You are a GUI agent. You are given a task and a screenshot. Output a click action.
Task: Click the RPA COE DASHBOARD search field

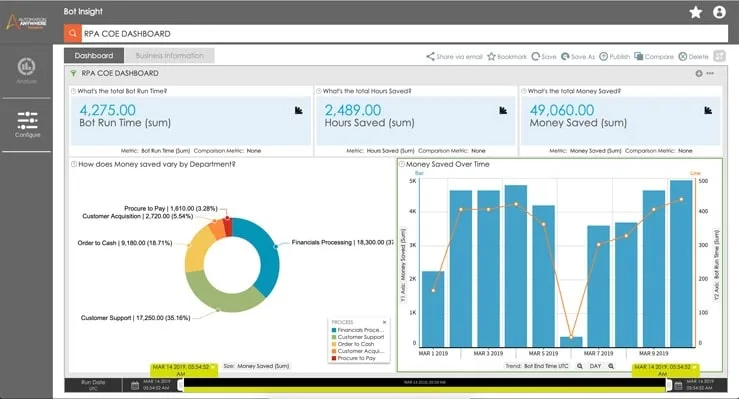[x=404, y=33]
